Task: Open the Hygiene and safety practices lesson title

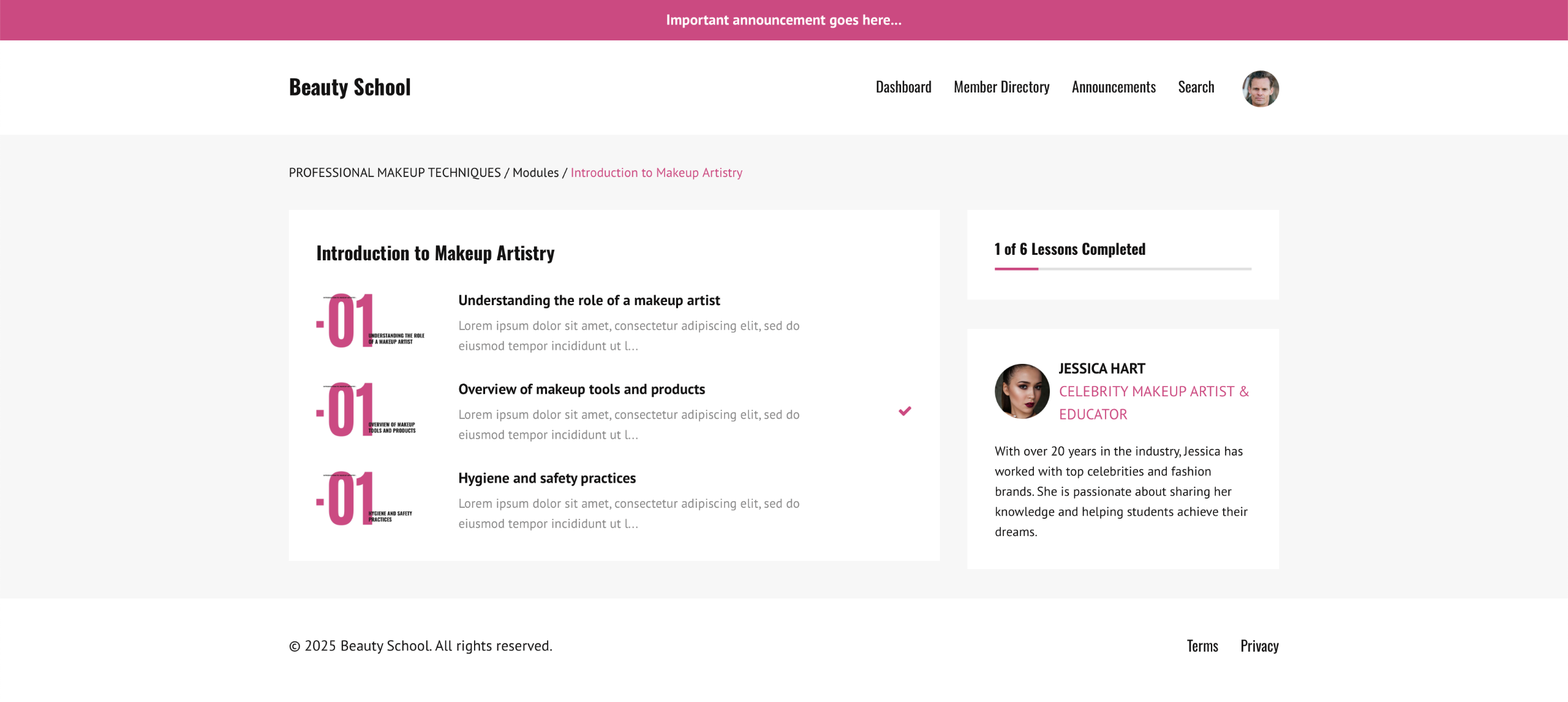Action: [x=547, y=478]
